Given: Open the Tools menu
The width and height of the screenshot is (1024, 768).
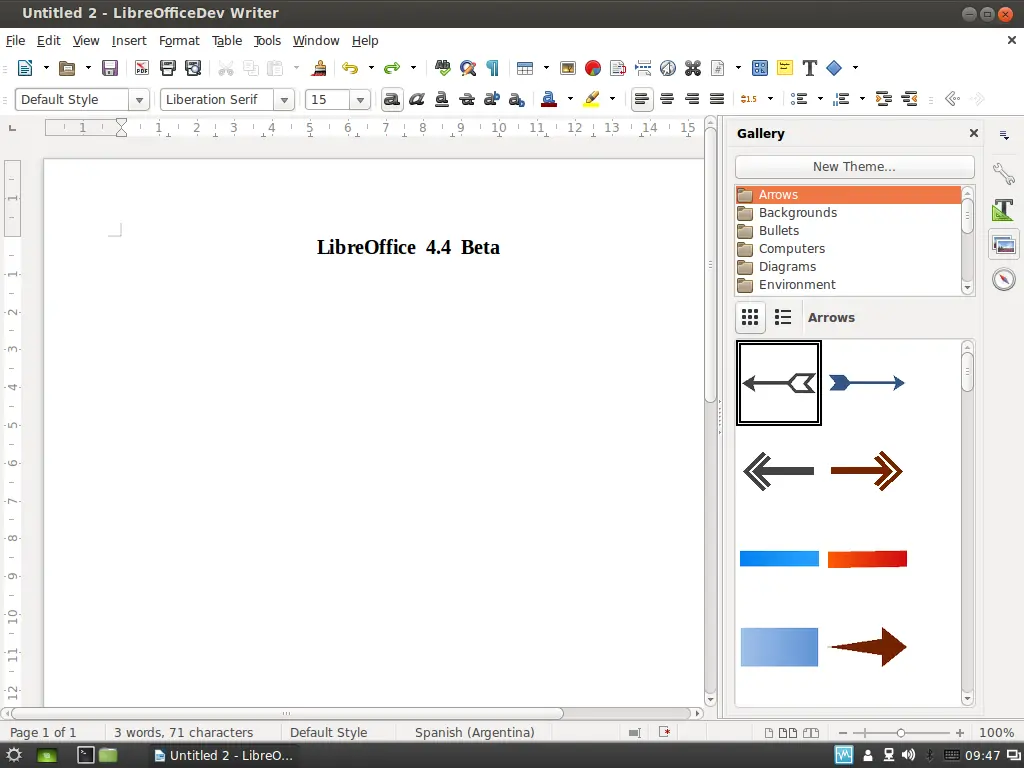Looking at the screenshot, I should [x=267, y=40].
